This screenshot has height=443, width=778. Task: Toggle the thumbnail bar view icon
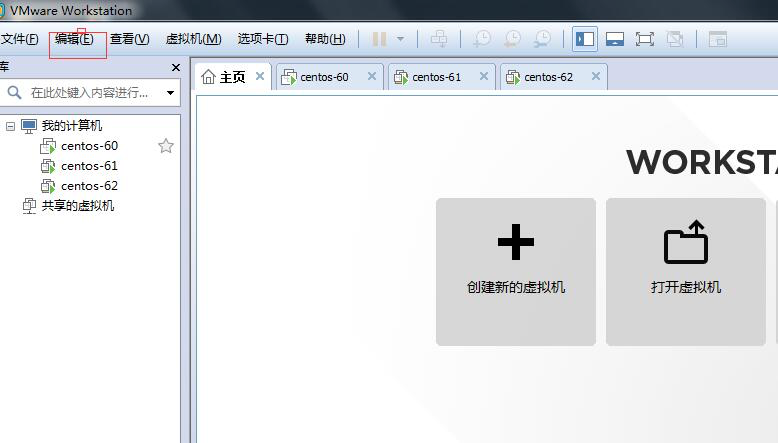(615, 39)
